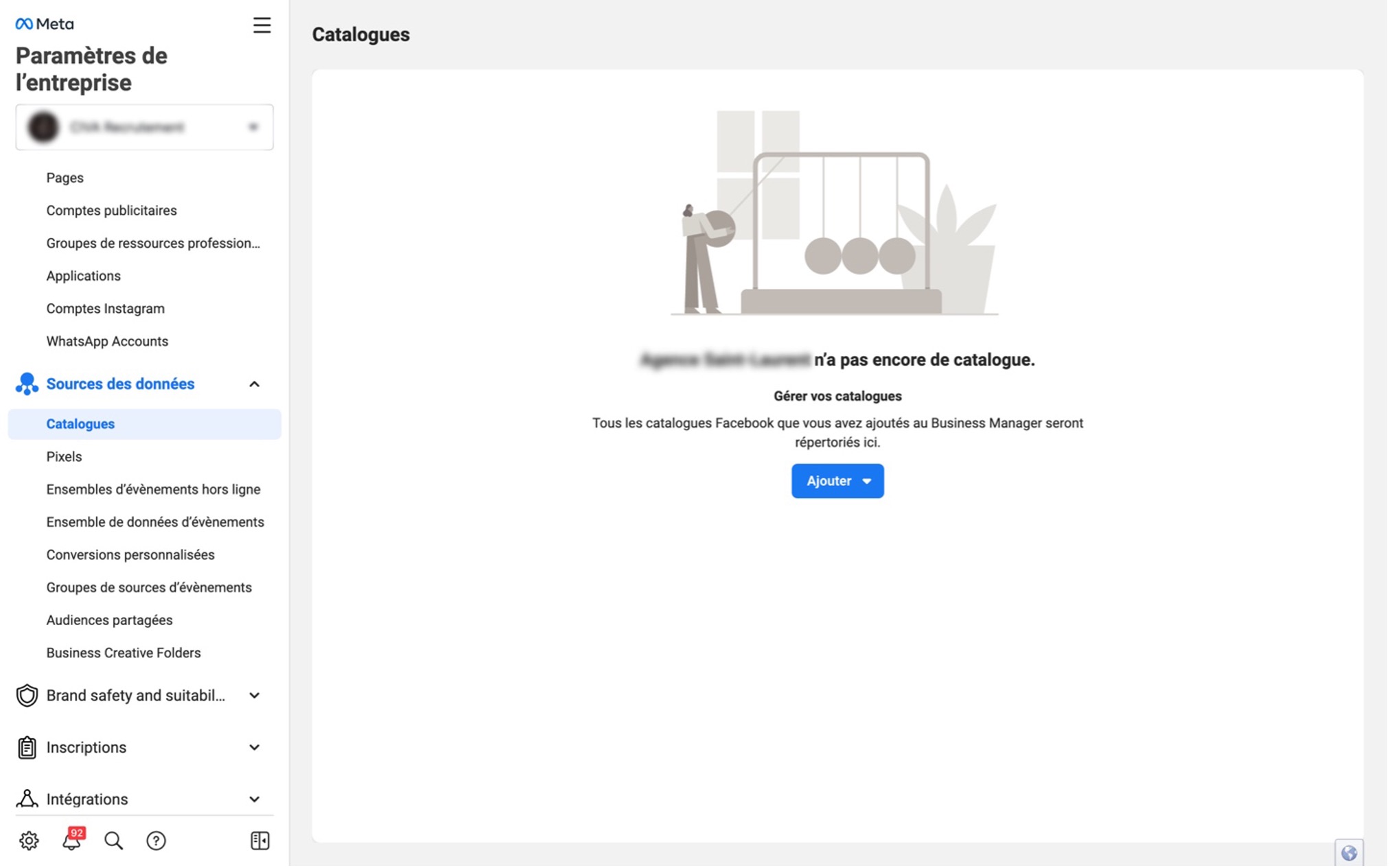Click the search magnifier icon
The image size is (1390, 868).
coord(114,841)
